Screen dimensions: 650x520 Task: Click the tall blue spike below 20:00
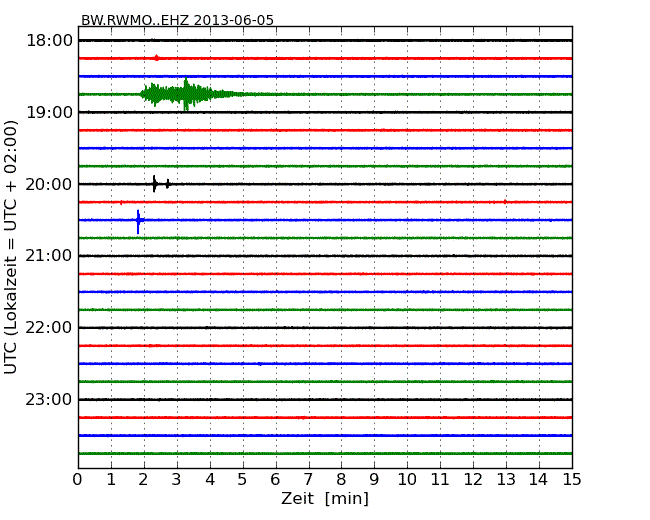tap(138, 221)
